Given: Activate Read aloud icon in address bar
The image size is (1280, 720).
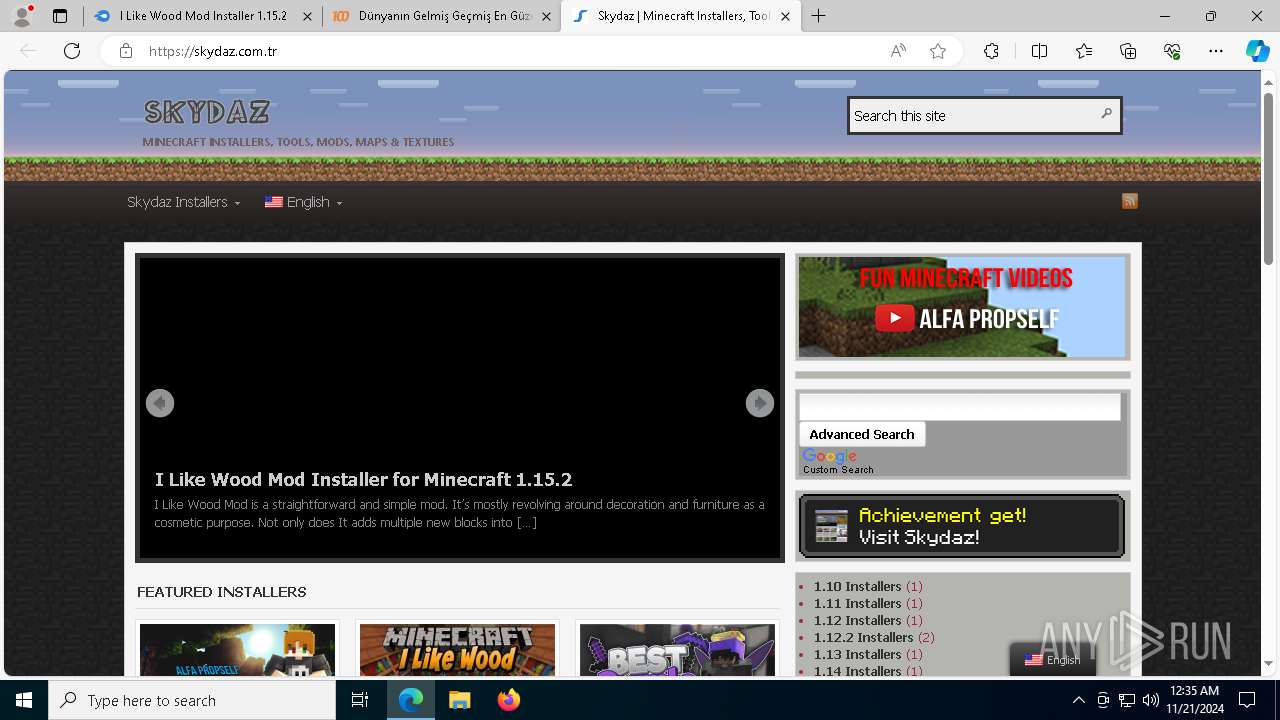Looking at the screenshot, I should click(898, 51).
